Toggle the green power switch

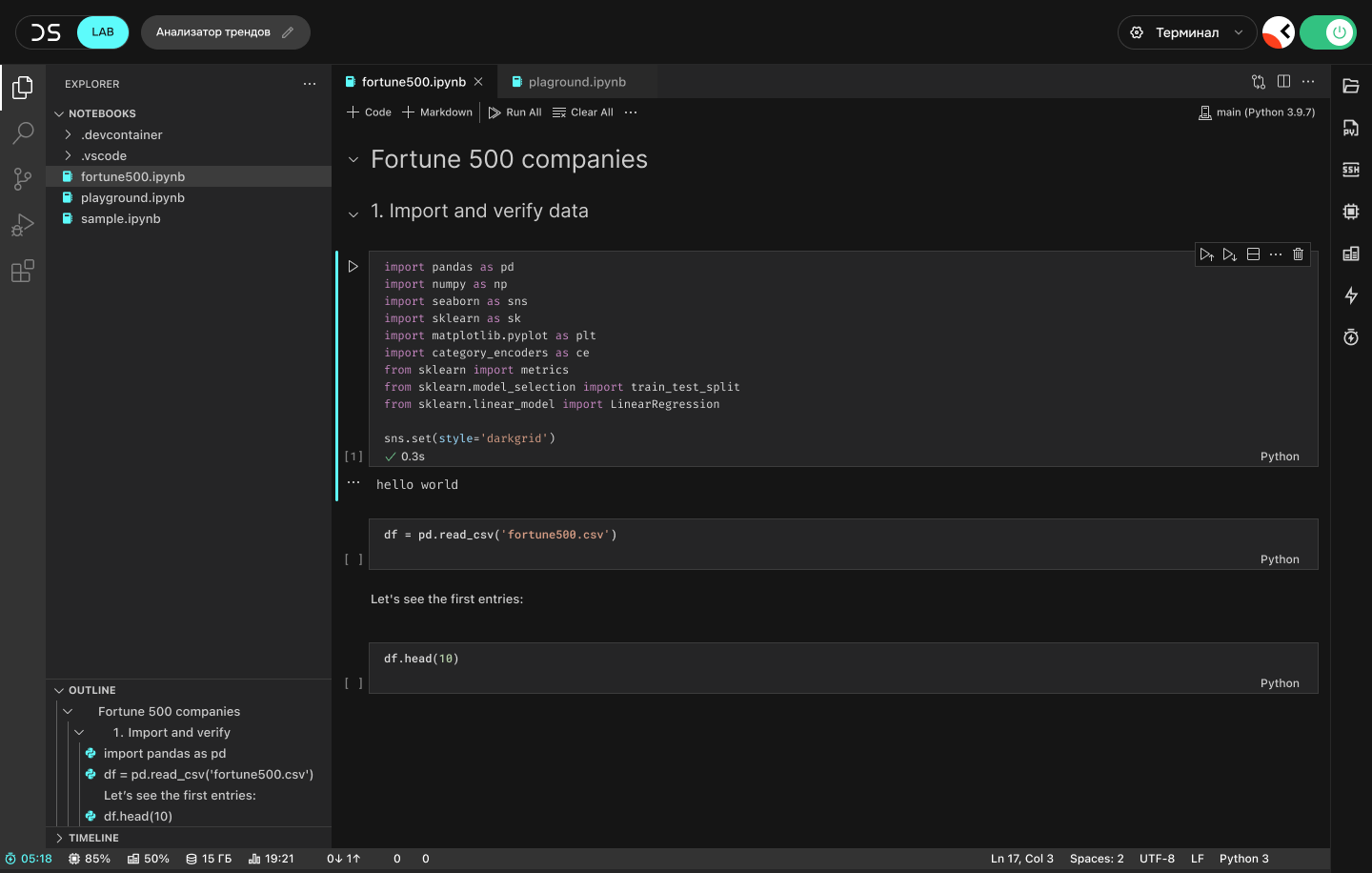[1328, 32]
